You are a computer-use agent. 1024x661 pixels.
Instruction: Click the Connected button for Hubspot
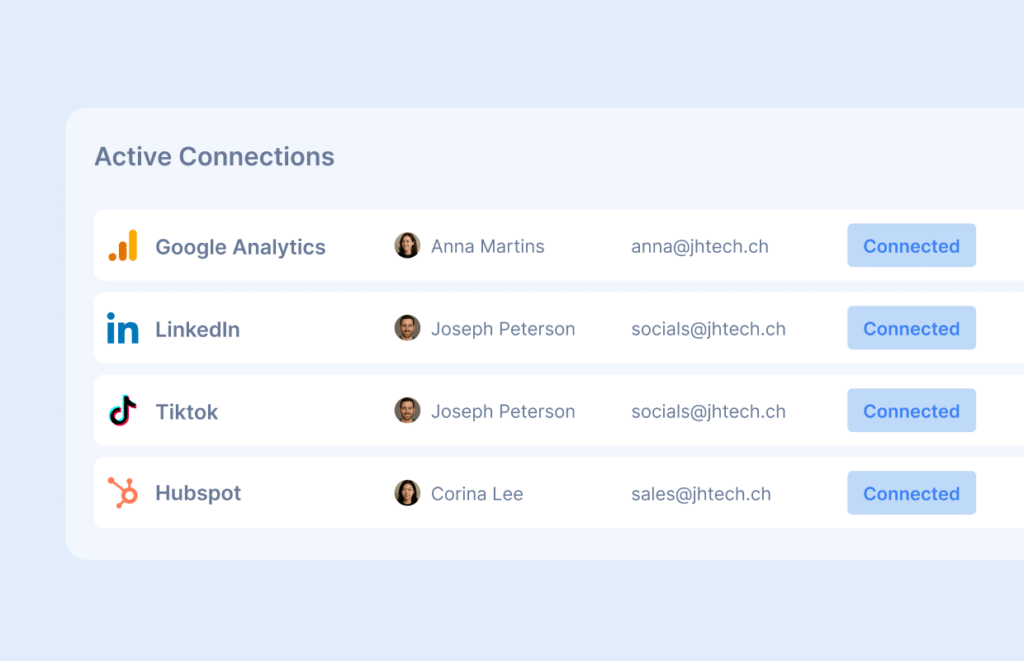[911, 493]
